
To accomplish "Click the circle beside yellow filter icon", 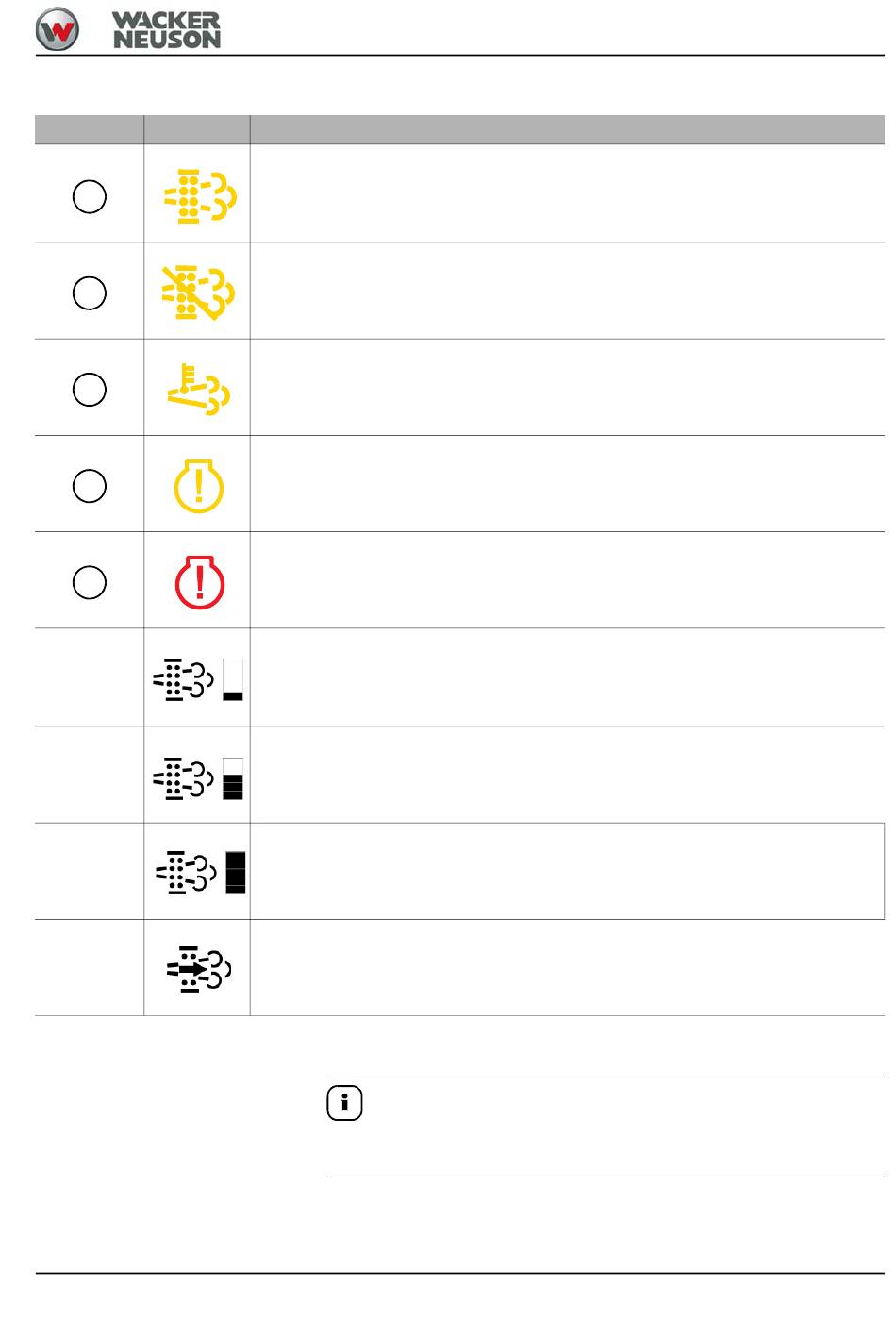I will tap(90, 196).
